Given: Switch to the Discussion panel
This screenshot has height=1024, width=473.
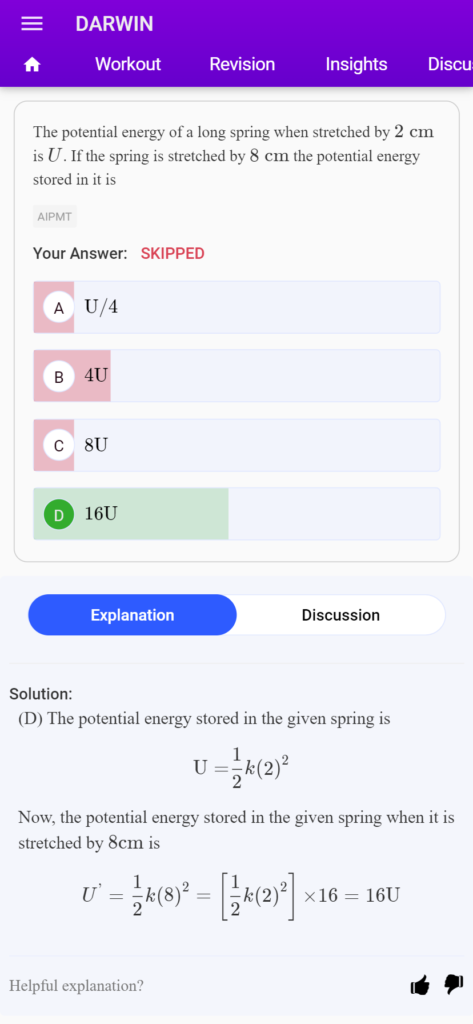Looking at the screenshot, I should tap(340, 615).
